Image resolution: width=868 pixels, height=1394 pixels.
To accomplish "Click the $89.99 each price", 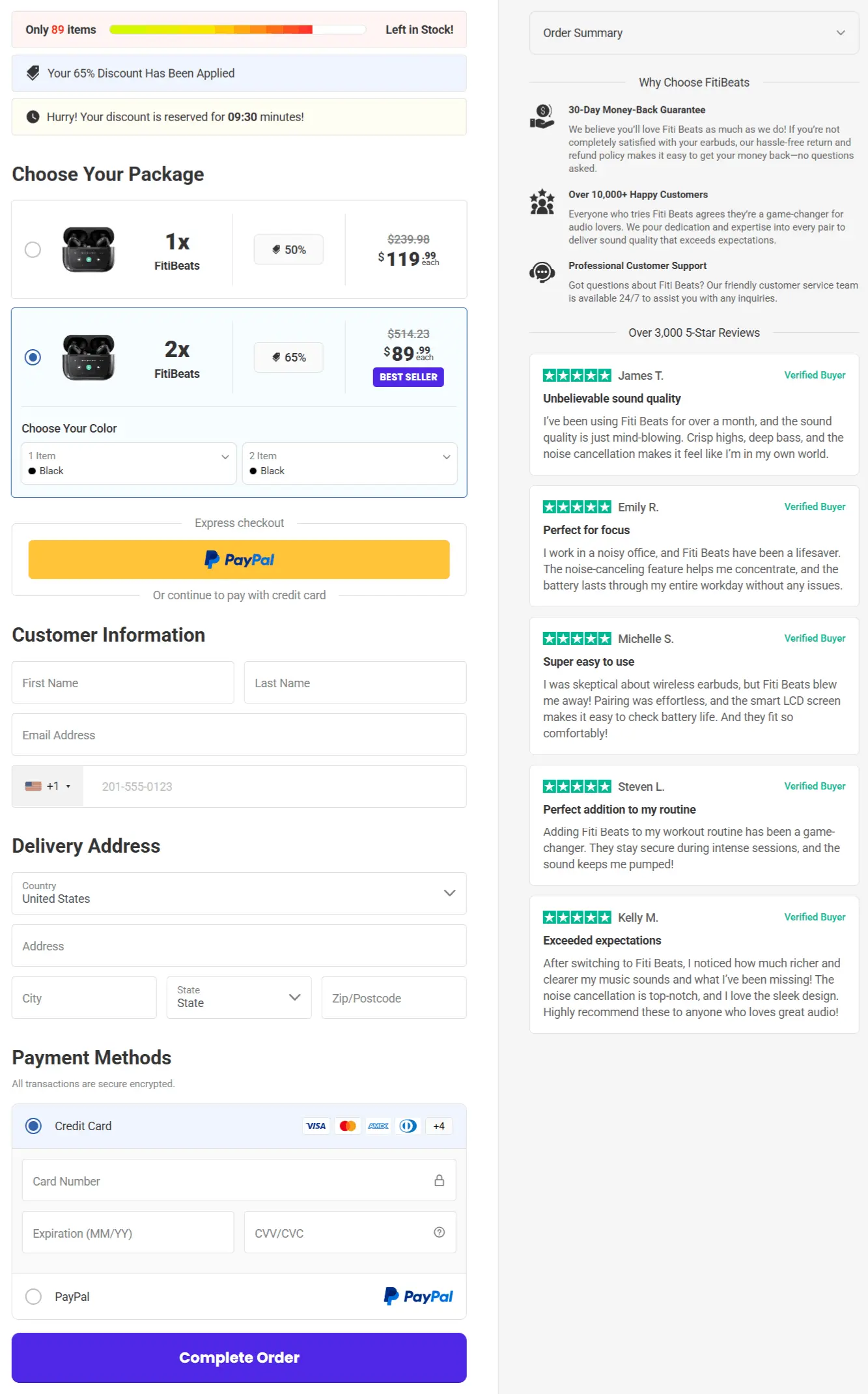I will pyautogui.click(x=408, y=353).
